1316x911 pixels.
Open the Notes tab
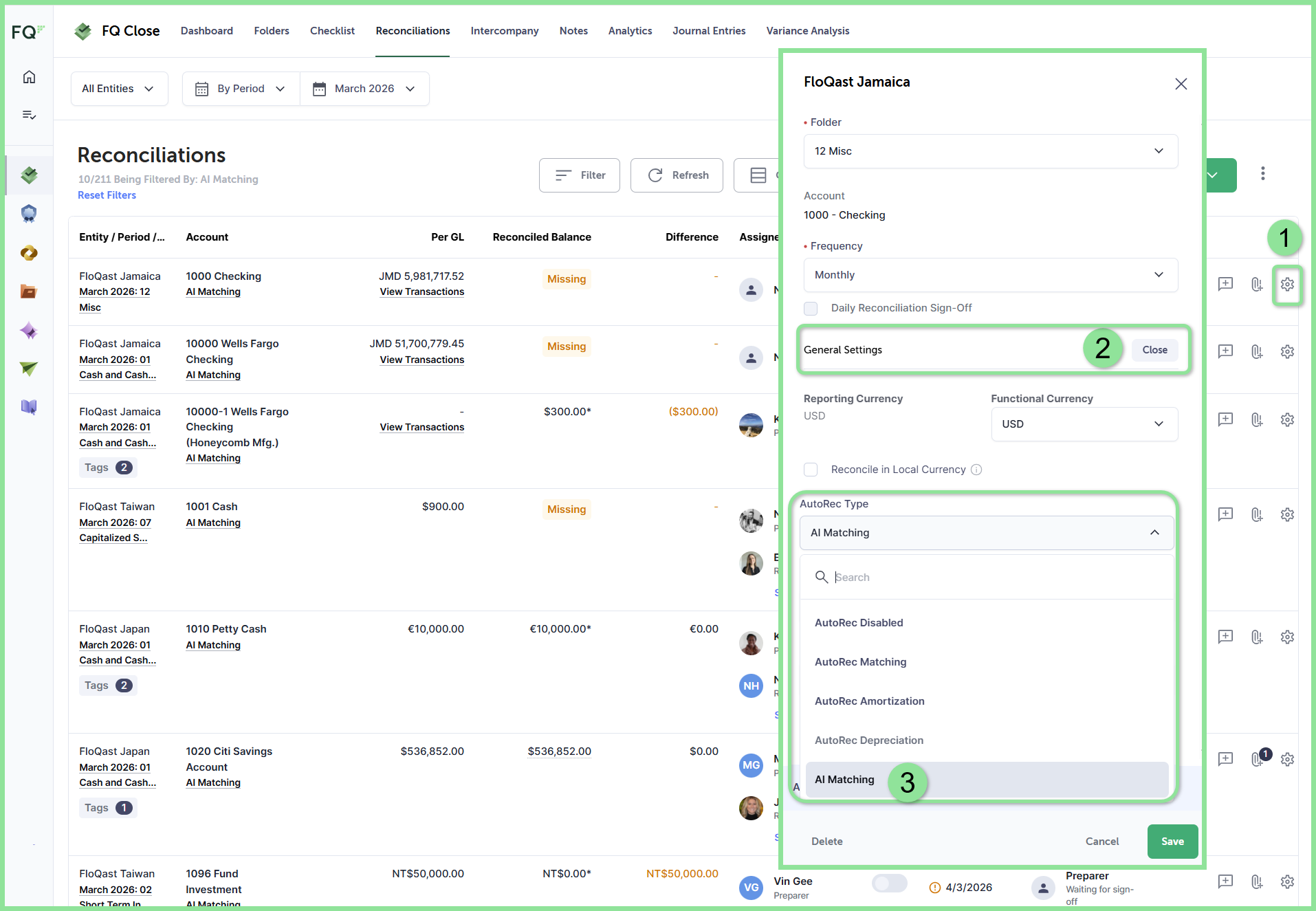(x=573, y=31)
